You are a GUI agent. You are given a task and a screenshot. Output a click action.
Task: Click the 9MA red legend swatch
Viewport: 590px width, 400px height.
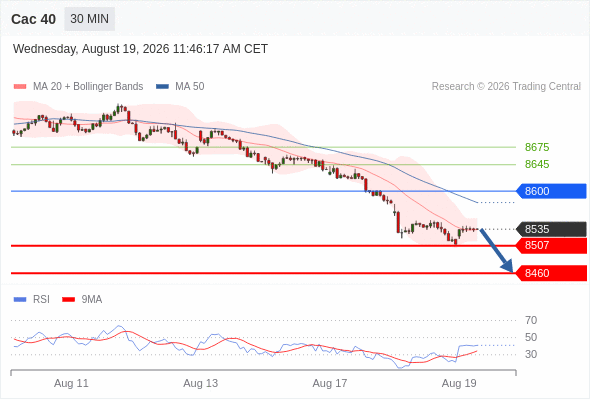68,300
